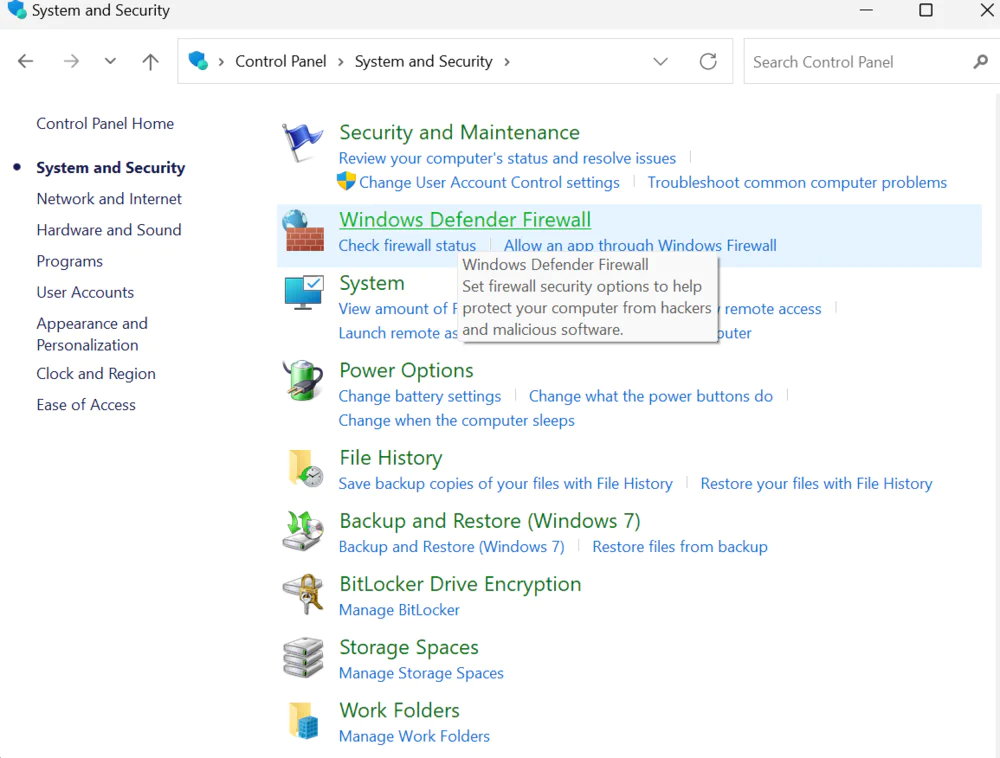Click Change battery settings
1000x758 pixels.
[x=420, y=396]
